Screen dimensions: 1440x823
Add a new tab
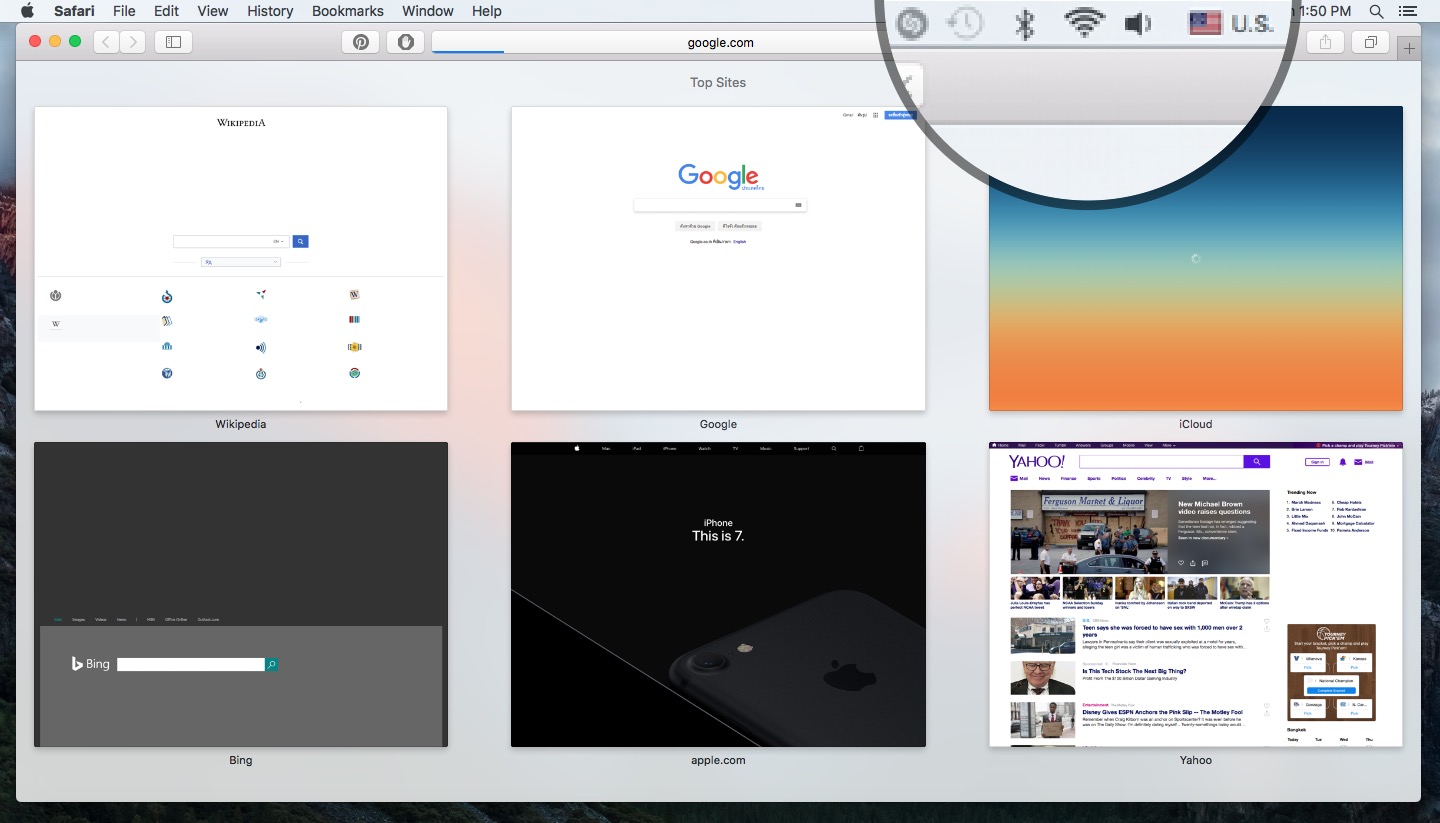tap(1410, 48)
